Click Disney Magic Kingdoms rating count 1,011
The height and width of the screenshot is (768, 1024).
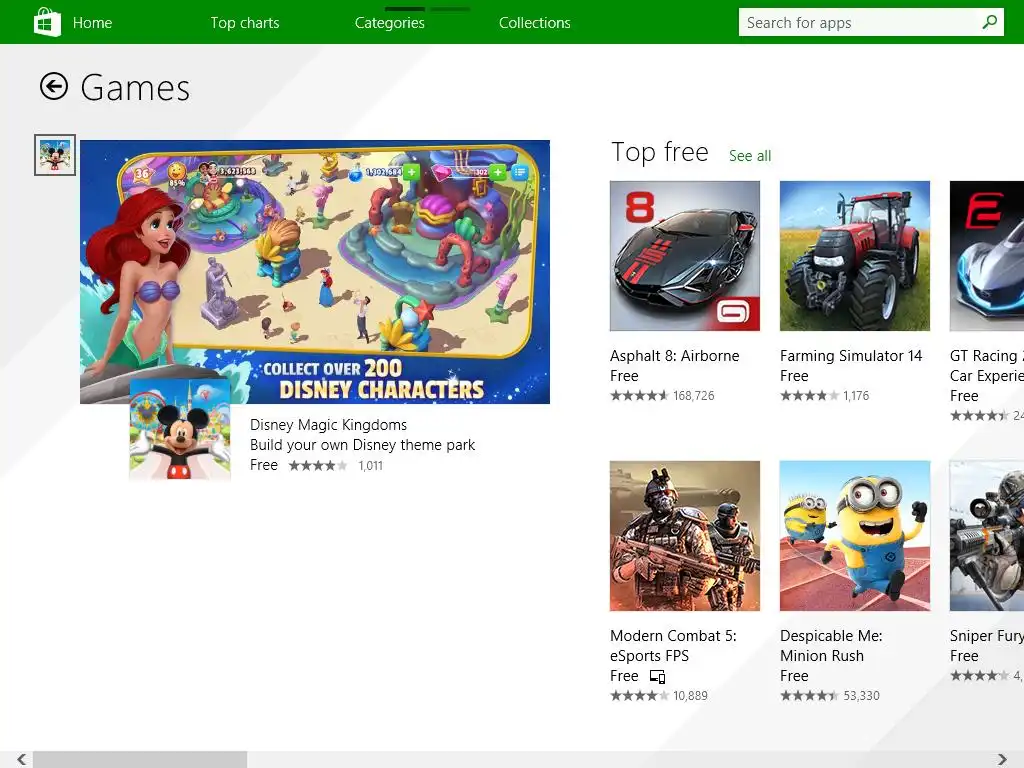pyautogui.click(x=370, y=466)
